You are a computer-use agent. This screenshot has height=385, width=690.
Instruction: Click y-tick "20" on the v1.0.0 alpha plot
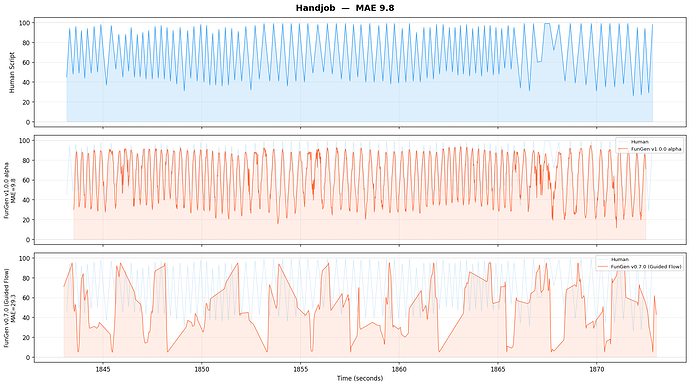point(26,220)
